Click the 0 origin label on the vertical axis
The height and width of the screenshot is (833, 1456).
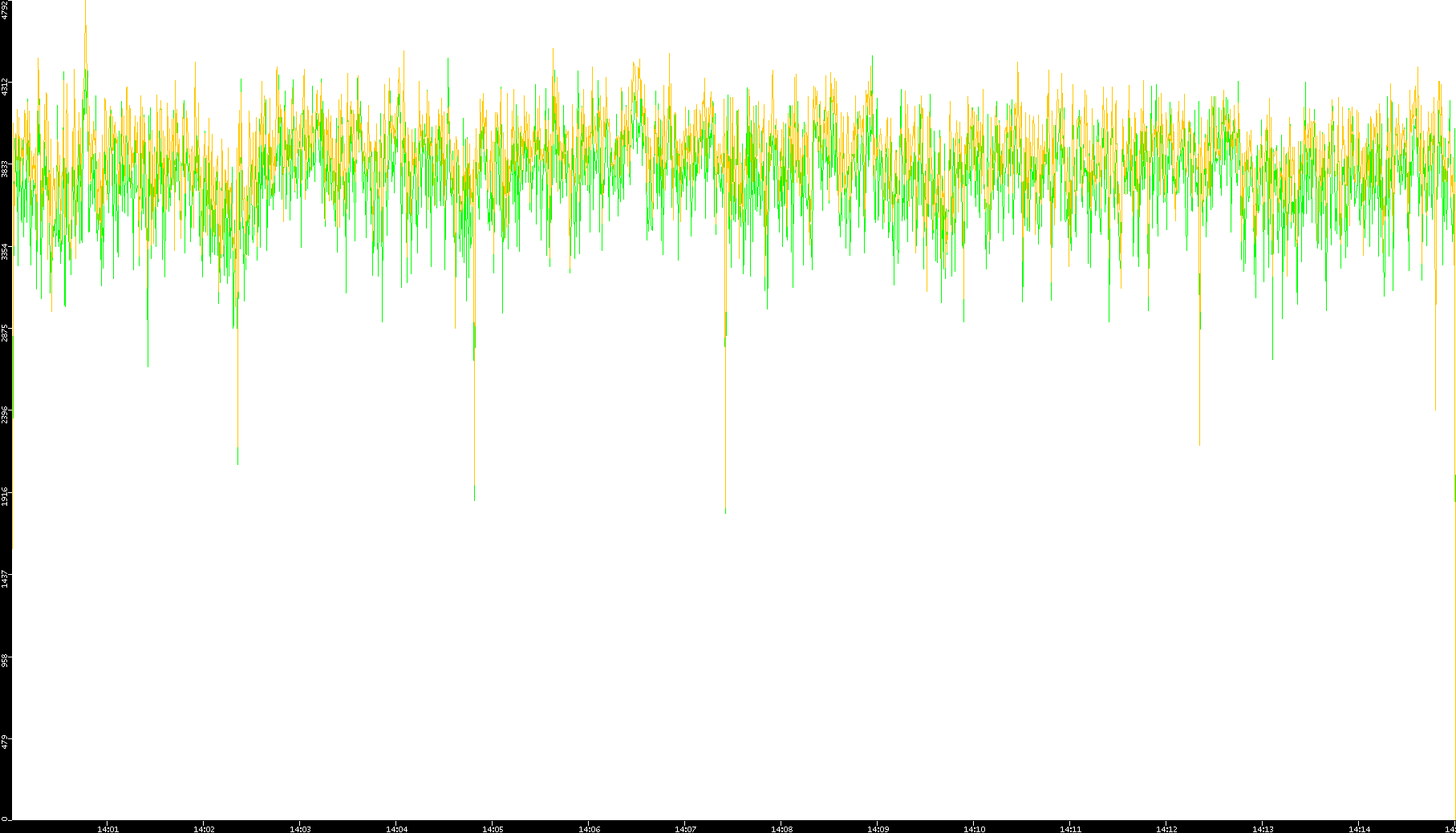pyautogui.click(x=5, y=819)
